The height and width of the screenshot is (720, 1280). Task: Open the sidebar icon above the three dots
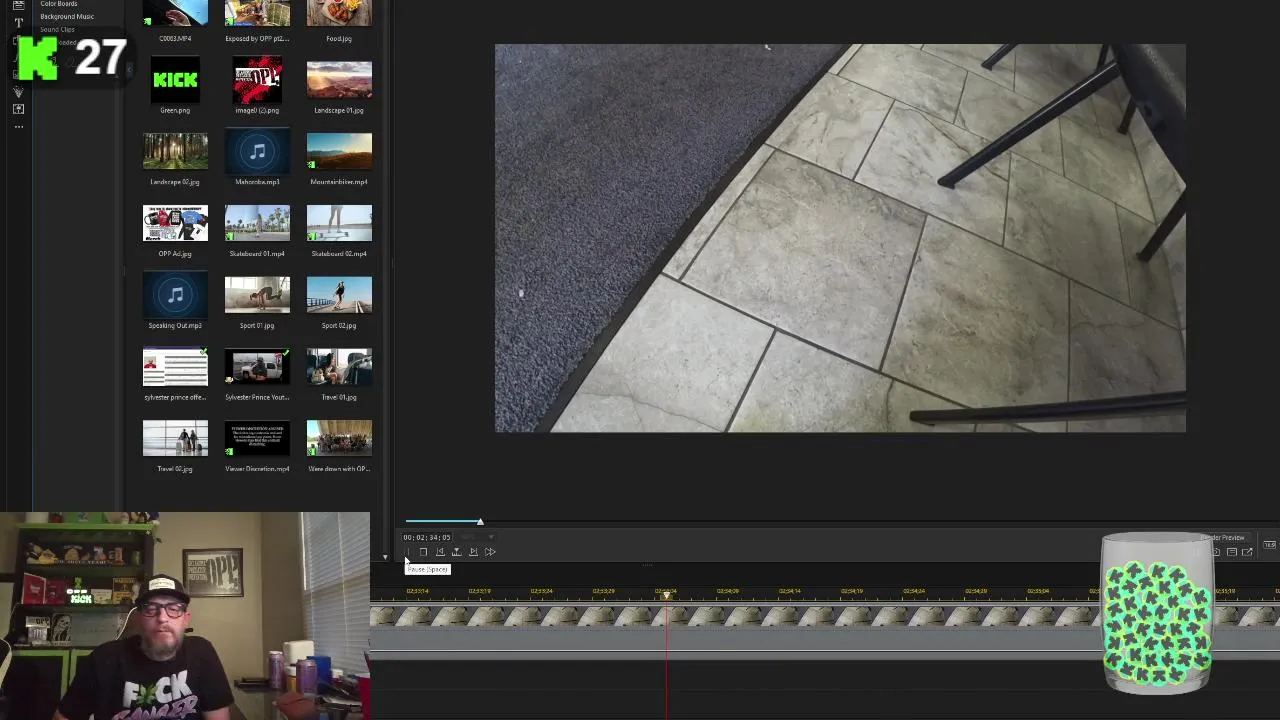pyautogui.click(x=18, y=109)
